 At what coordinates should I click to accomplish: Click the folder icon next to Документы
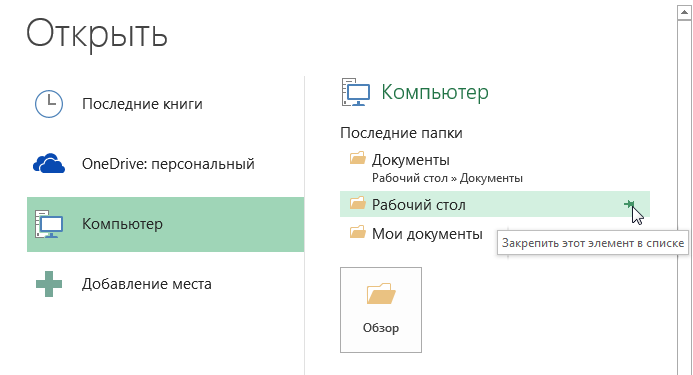pos(358,158)
